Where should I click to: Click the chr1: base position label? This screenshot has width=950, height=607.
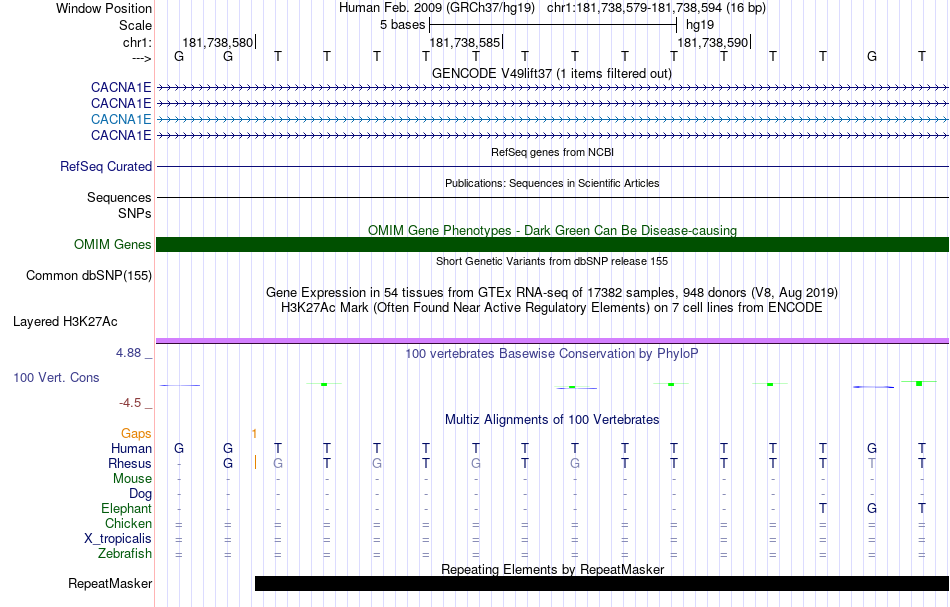pyautogui.click(x=137, y=42)
